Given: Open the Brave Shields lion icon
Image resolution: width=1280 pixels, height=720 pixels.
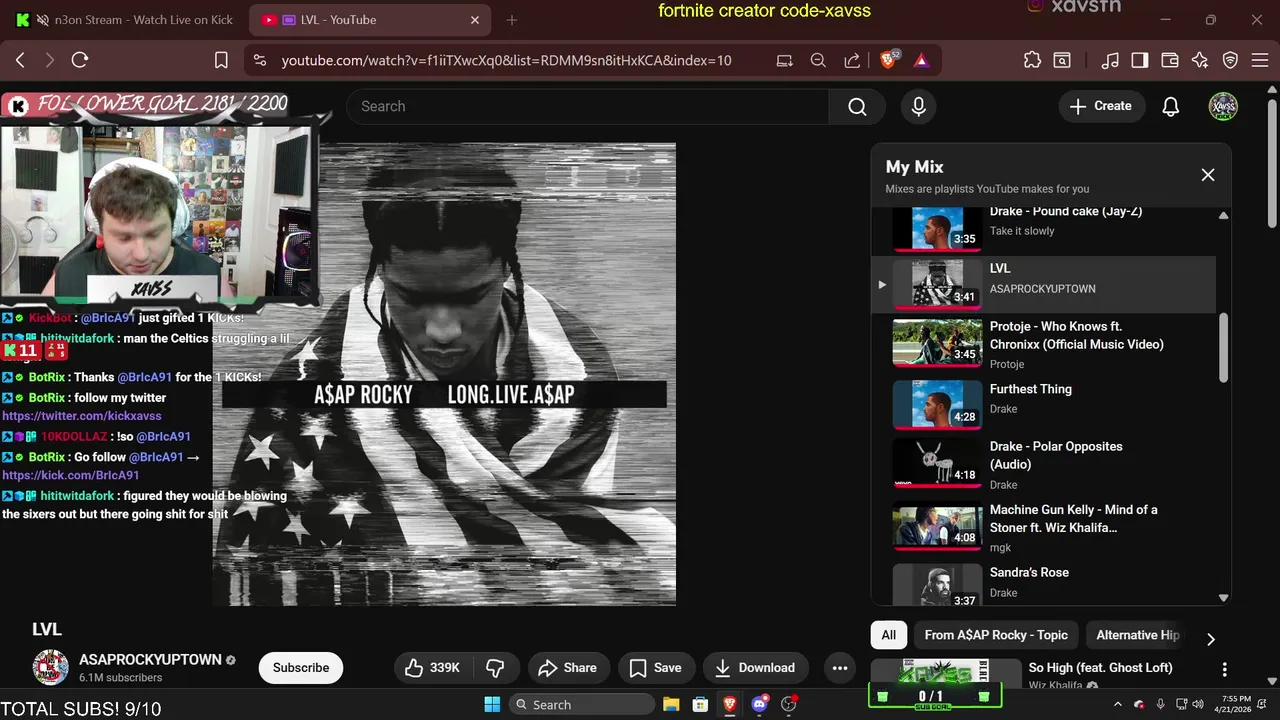Looking at the screenshot, I should click(889, 60).
